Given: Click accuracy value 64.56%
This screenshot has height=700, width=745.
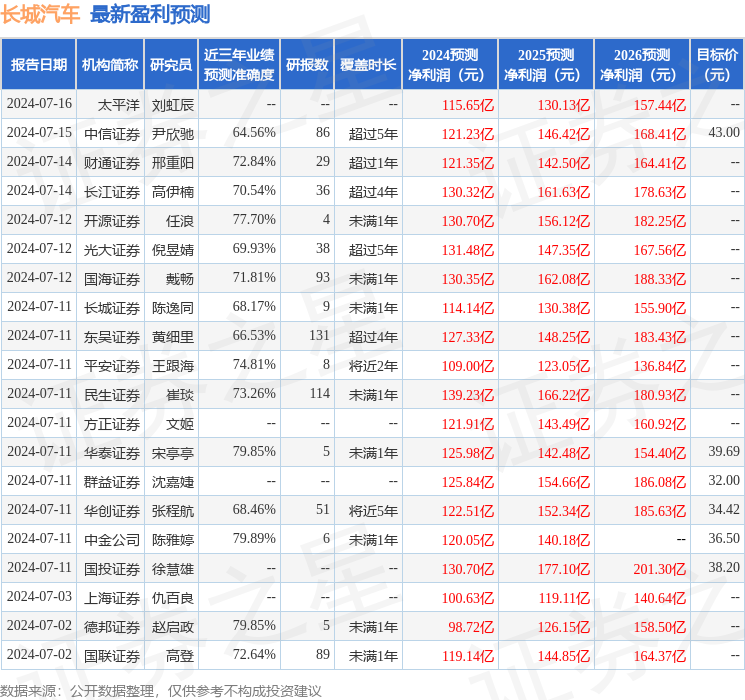Looking at the screenshot, I should (254, 132).
